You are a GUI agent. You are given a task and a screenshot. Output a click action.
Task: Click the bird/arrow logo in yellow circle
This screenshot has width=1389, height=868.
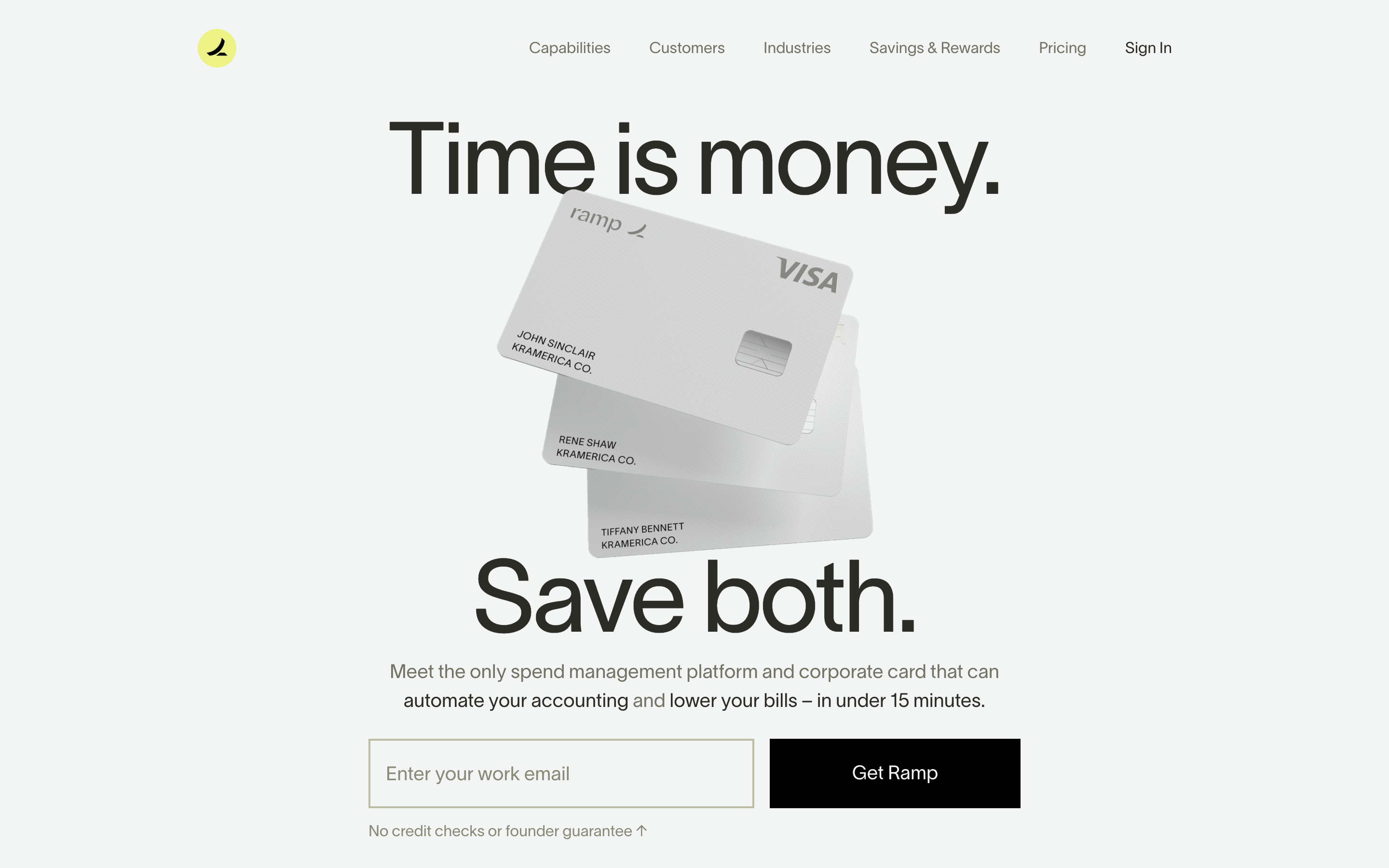coord(217,47)
